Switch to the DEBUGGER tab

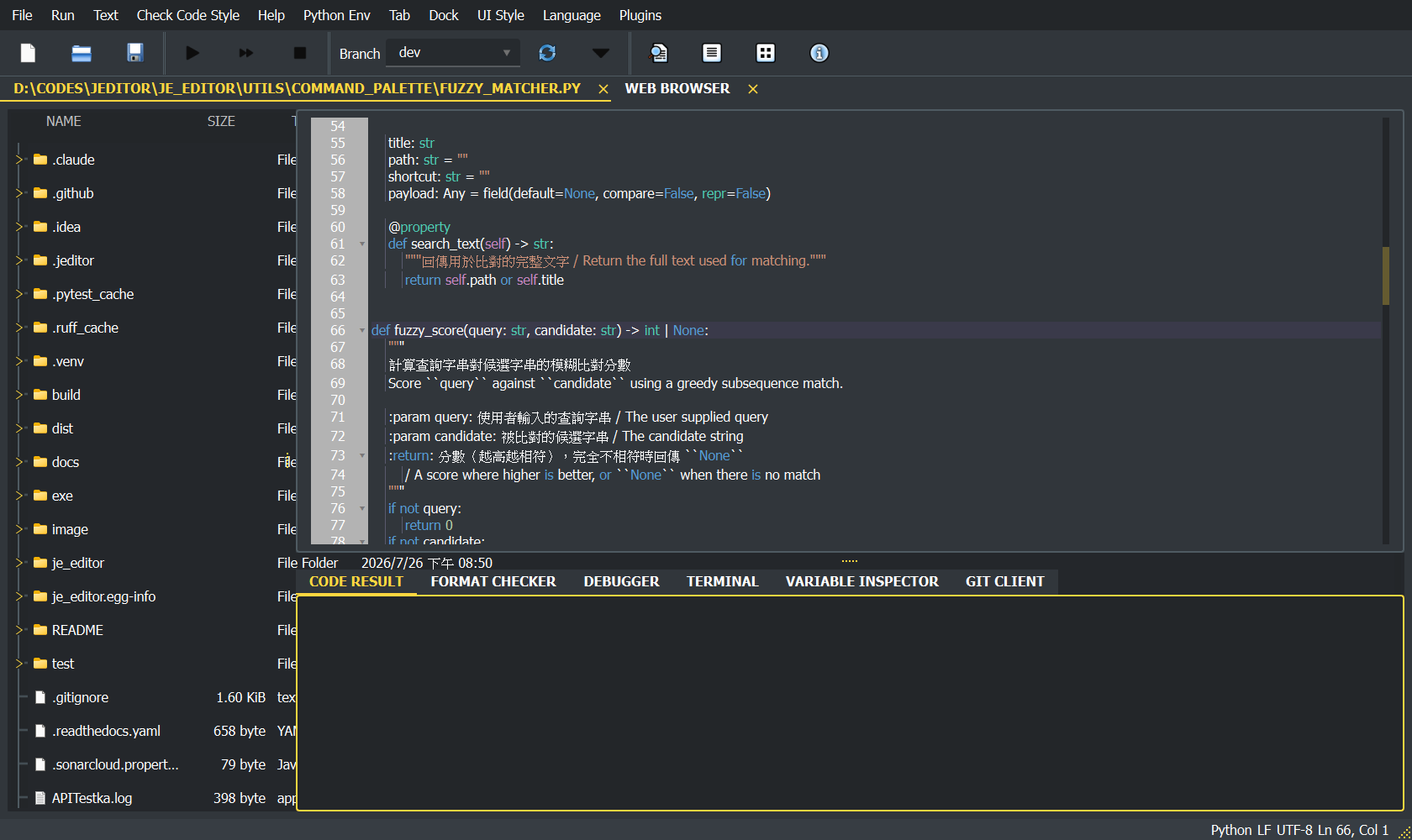click(x=622, y=581)
